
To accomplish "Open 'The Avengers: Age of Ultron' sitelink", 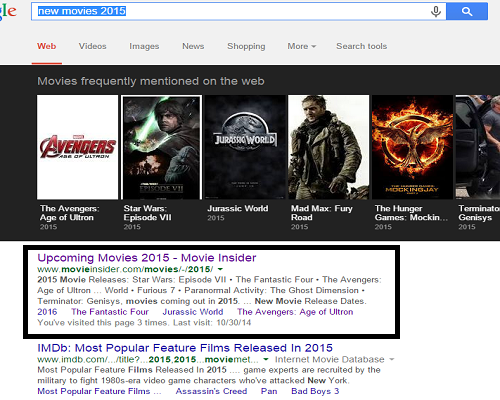I will tap(295, 312).
